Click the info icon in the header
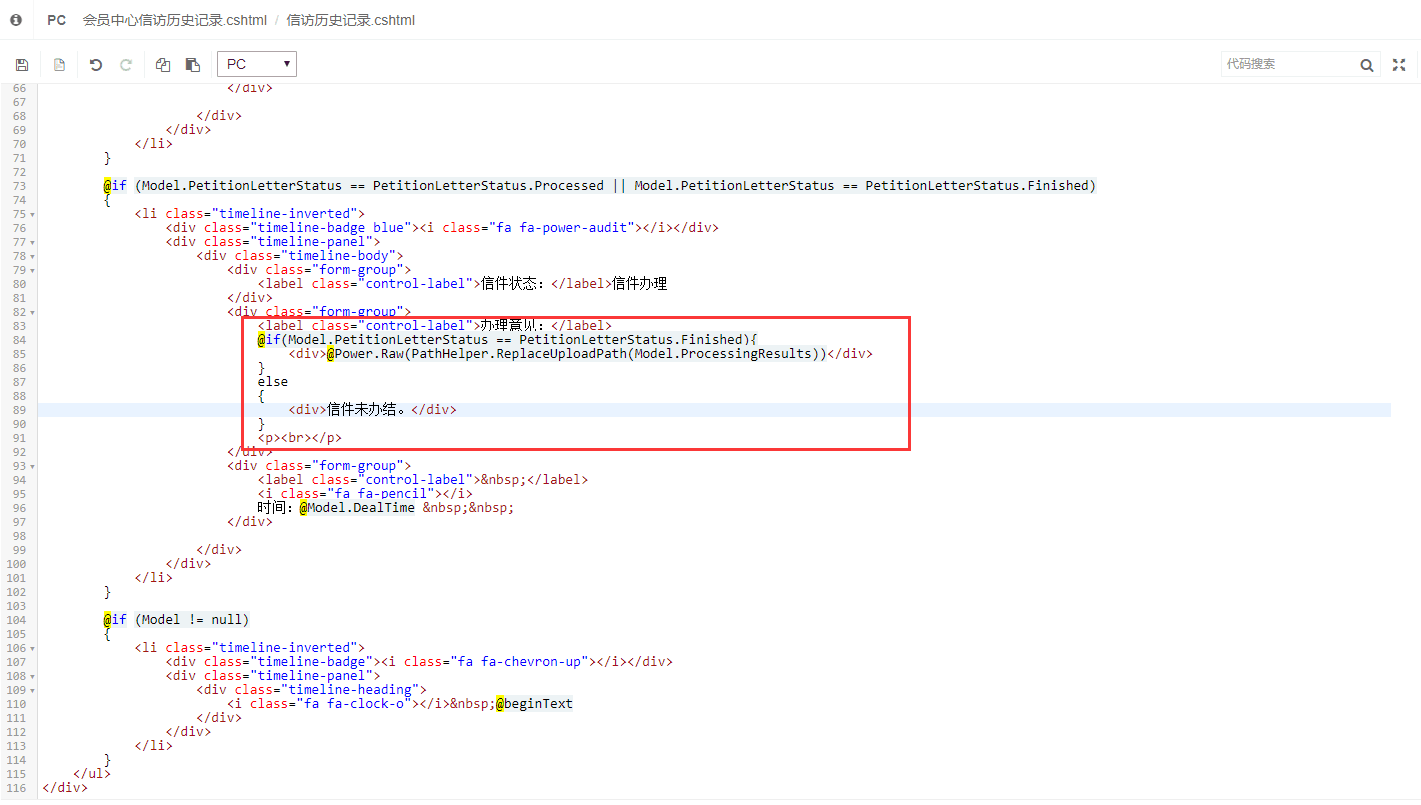The height and width of the screenshot is (805, 1421). (x=16, y=20)
